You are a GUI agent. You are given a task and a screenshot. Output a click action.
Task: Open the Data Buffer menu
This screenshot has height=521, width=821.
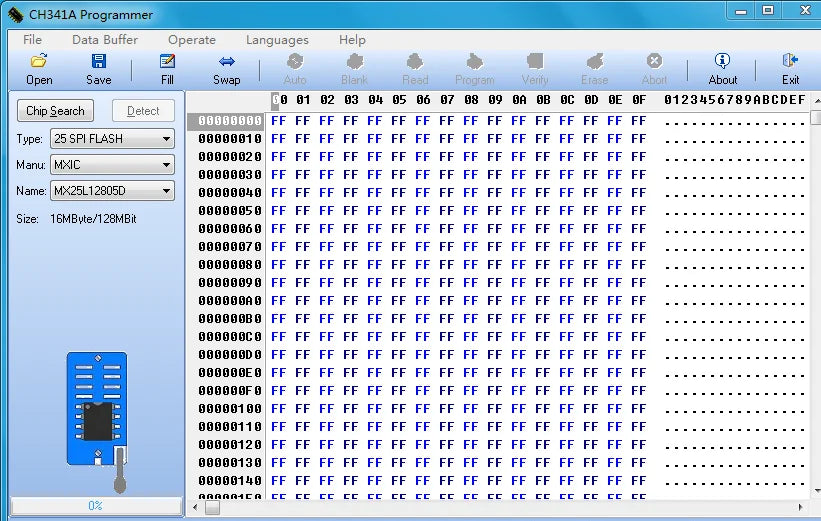(x=105, y=40)
